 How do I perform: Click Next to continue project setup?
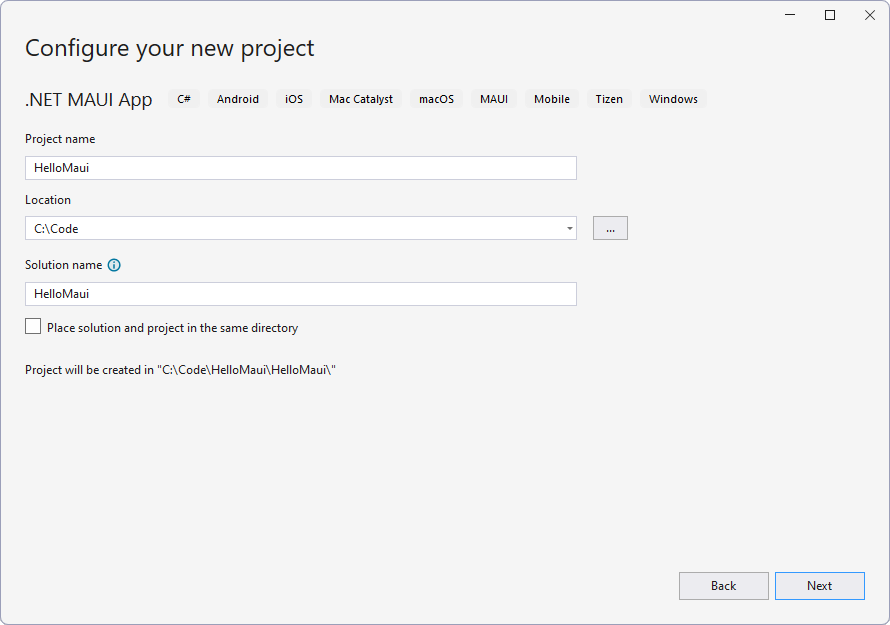pyautogui.click(x=819, y=586)
